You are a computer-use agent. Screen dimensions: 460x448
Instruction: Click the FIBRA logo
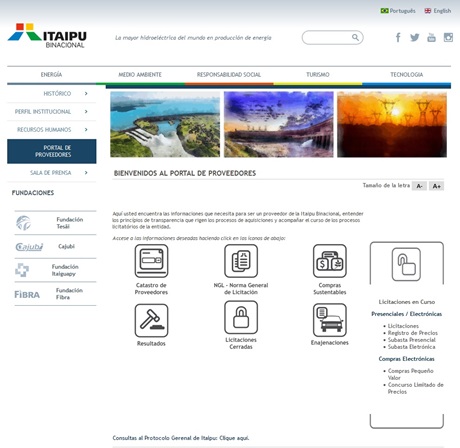(27, 294)
